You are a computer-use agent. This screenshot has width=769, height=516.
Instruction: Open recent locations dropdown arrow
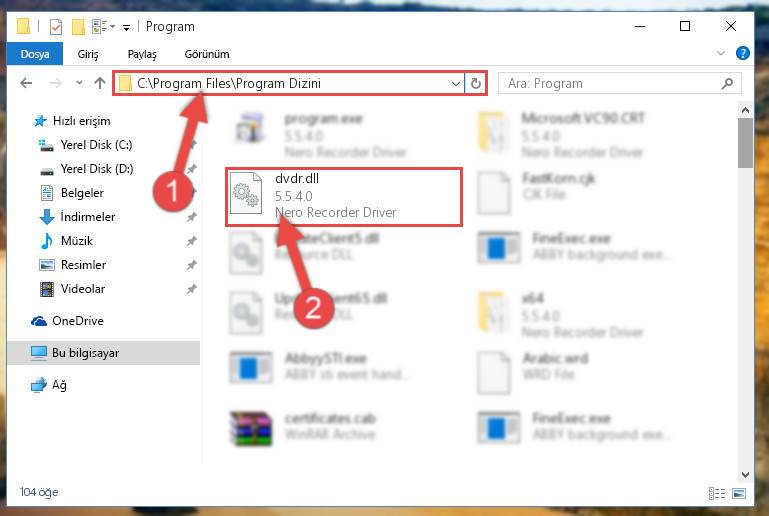pos(79,83)
